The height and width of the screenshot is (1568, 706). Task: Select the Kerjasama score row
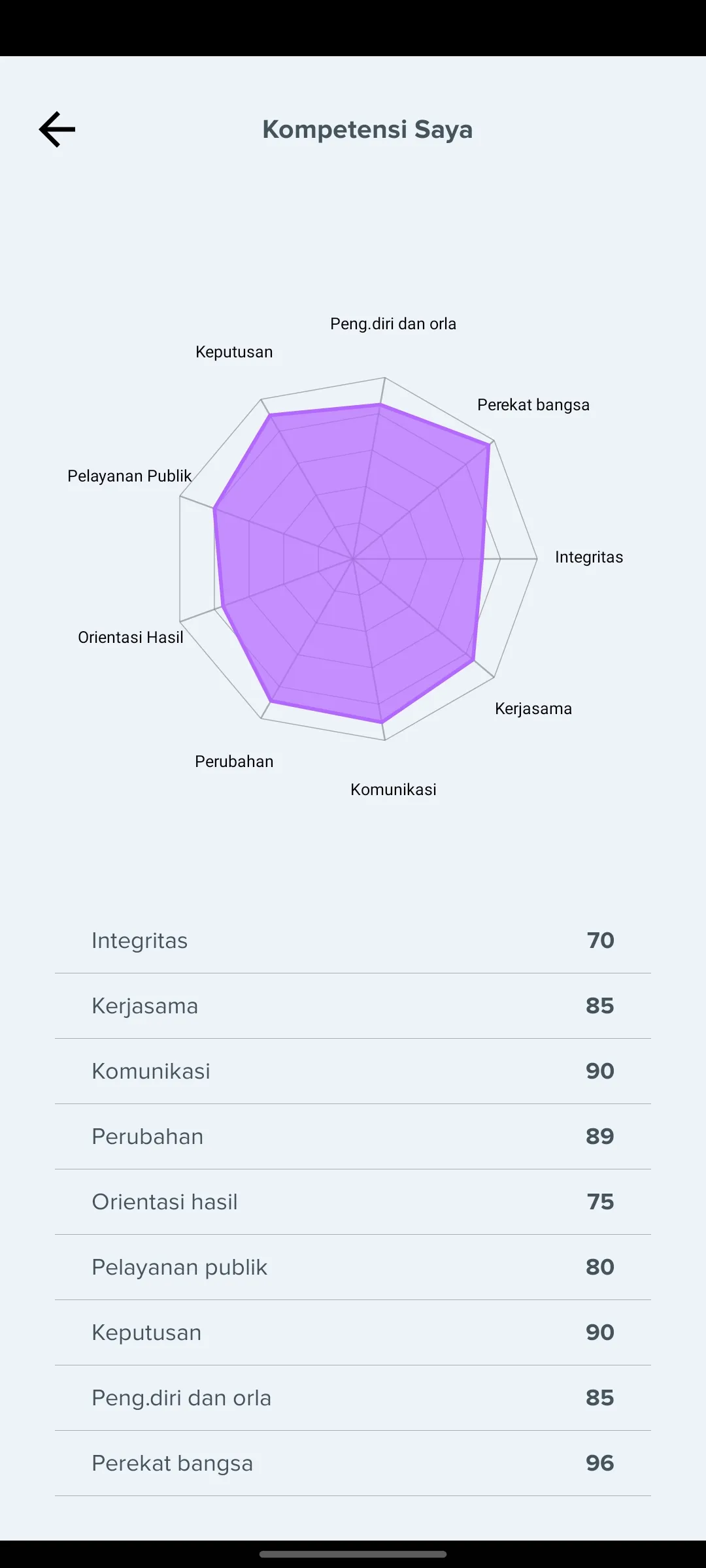(353, 1006)
